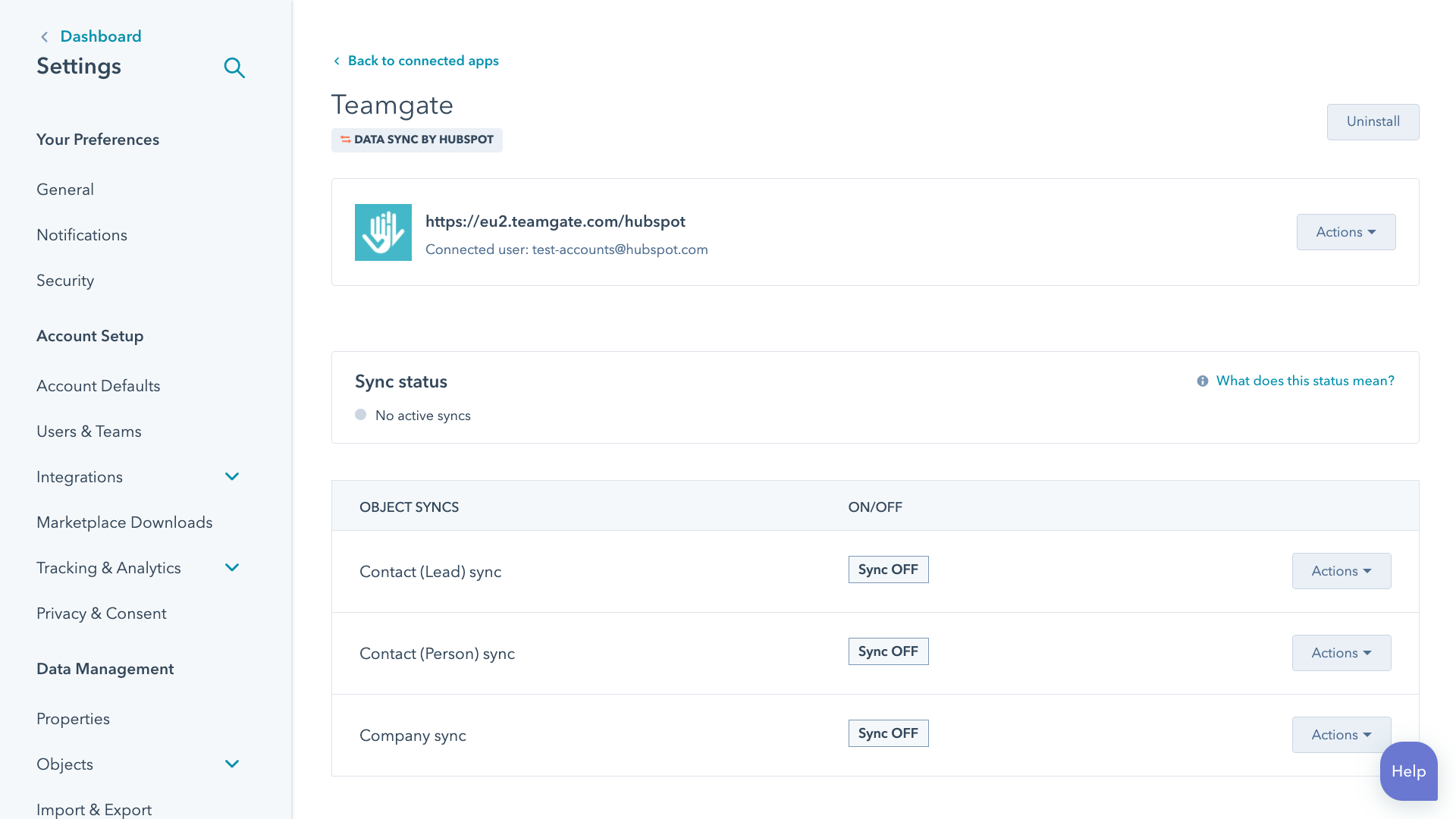Viewport: 1456px width, 819px height.
Task: Click the back chevron next to Dashboard
Action: pos(45,37)
